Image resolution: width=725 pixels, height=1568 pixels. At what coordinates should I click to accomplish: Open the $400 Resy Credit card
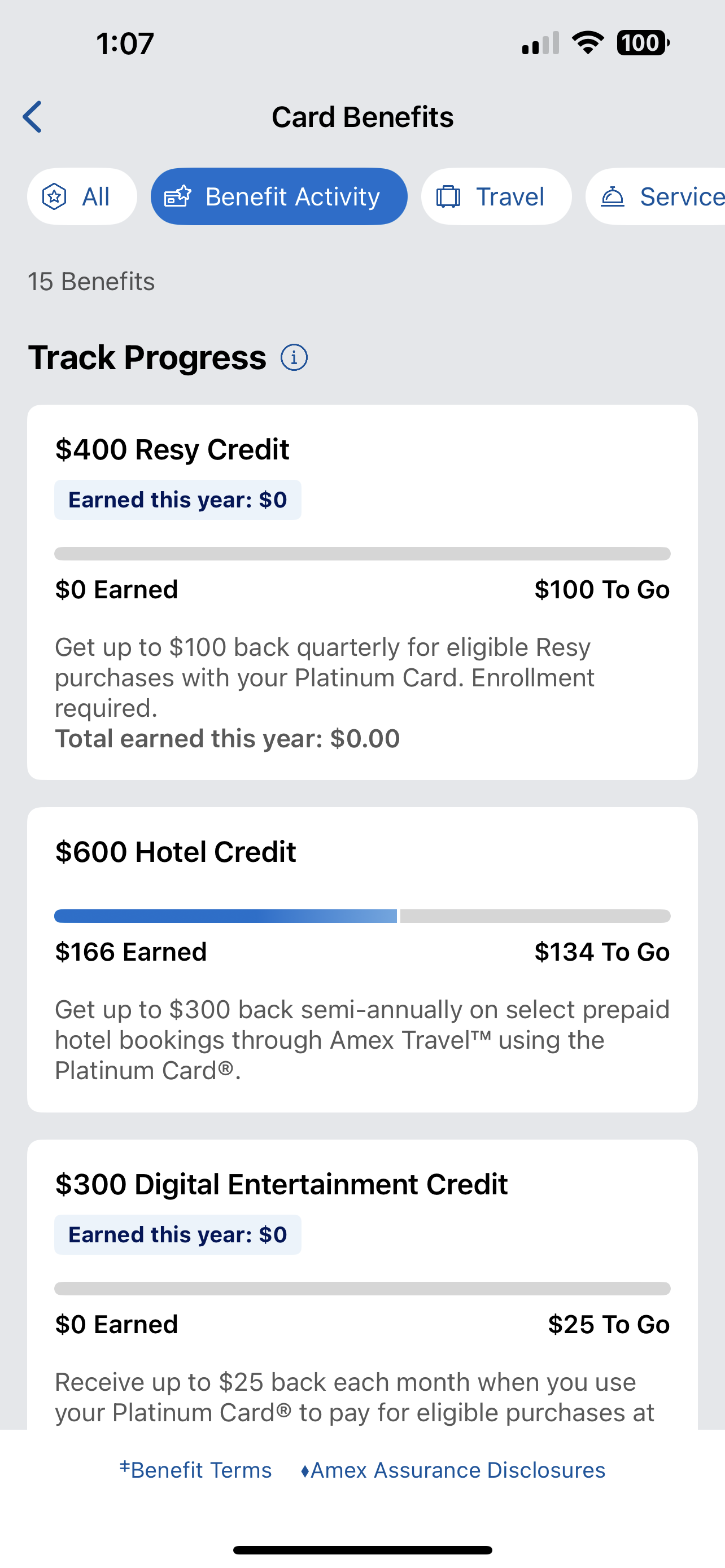pos(172,449)
